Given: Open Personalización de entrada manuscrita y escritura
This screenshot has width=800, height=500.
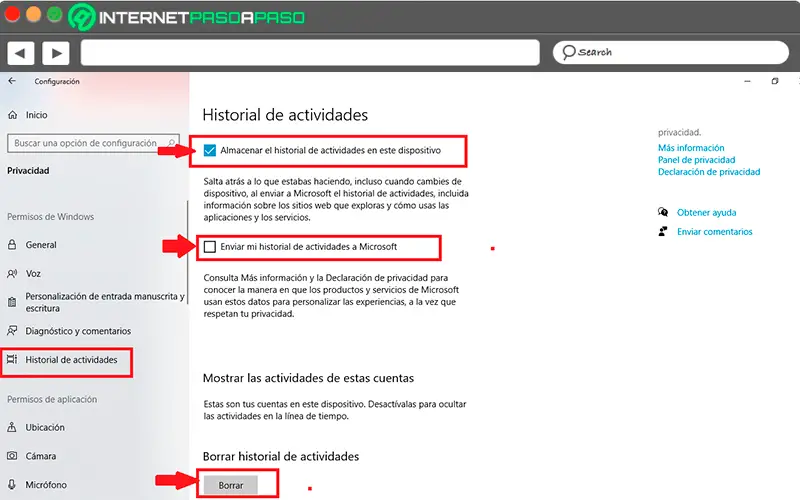Looking at the screenshot, I should coord(105,302).
